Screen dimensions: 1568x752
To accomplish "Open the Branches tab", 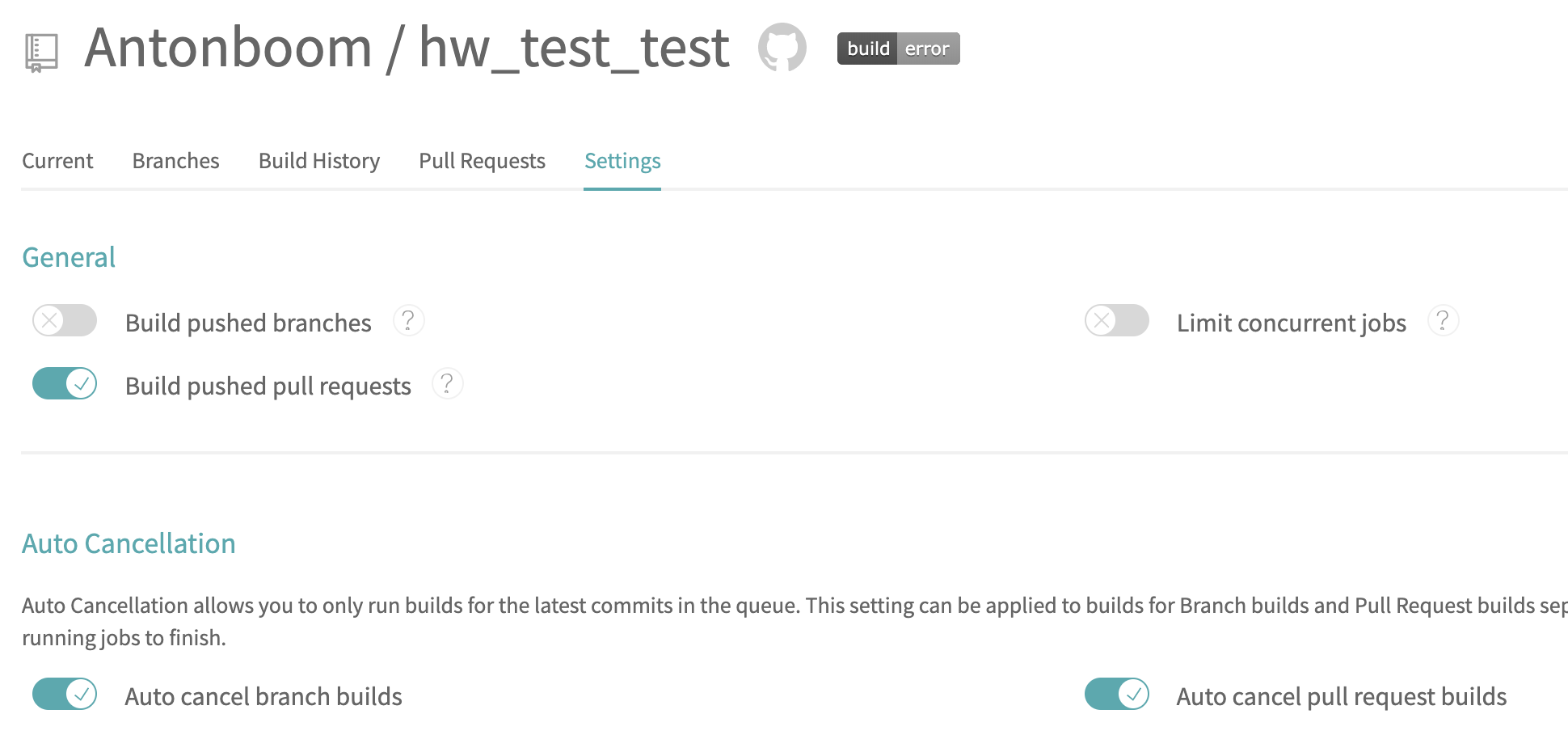I will [x=175, y=161].
